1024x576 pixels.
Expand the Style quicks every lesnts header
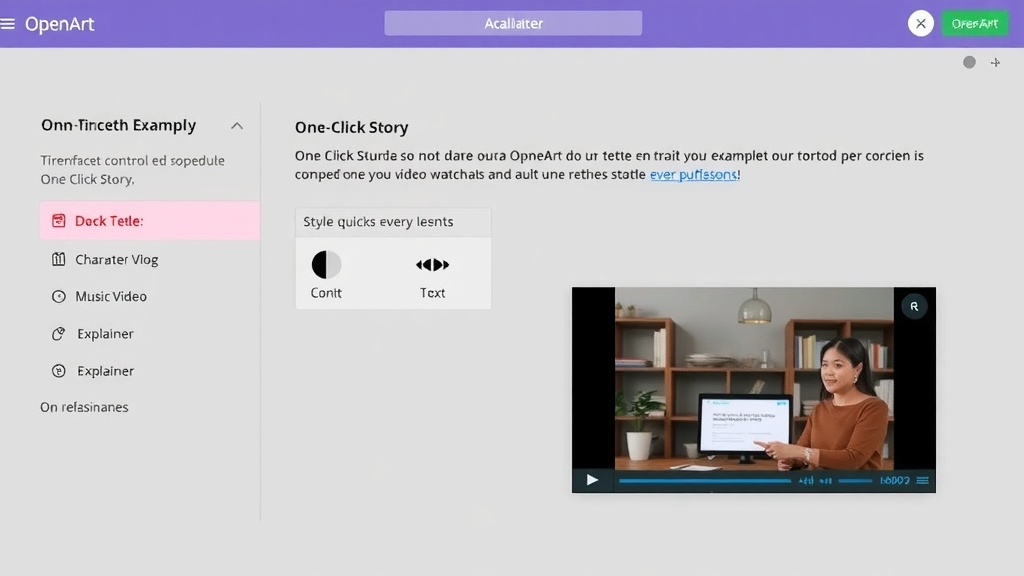(393, 222)
